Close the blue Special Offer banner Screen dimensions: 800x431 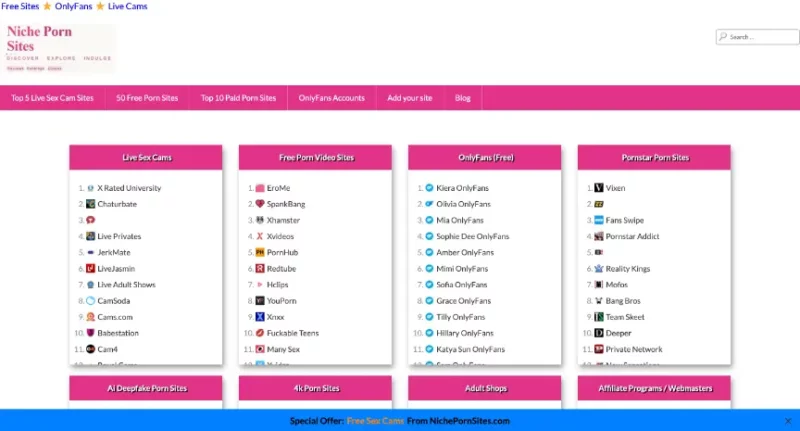pyautogui.click(x=788, y=421)
